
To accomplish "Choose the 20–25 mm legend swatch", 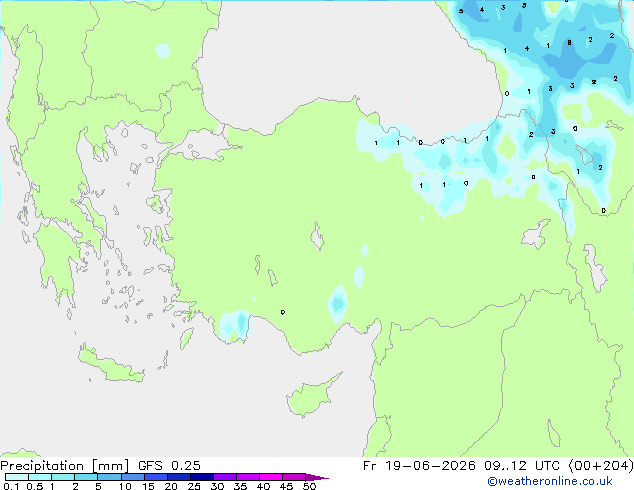I will (x=178, y=477).
